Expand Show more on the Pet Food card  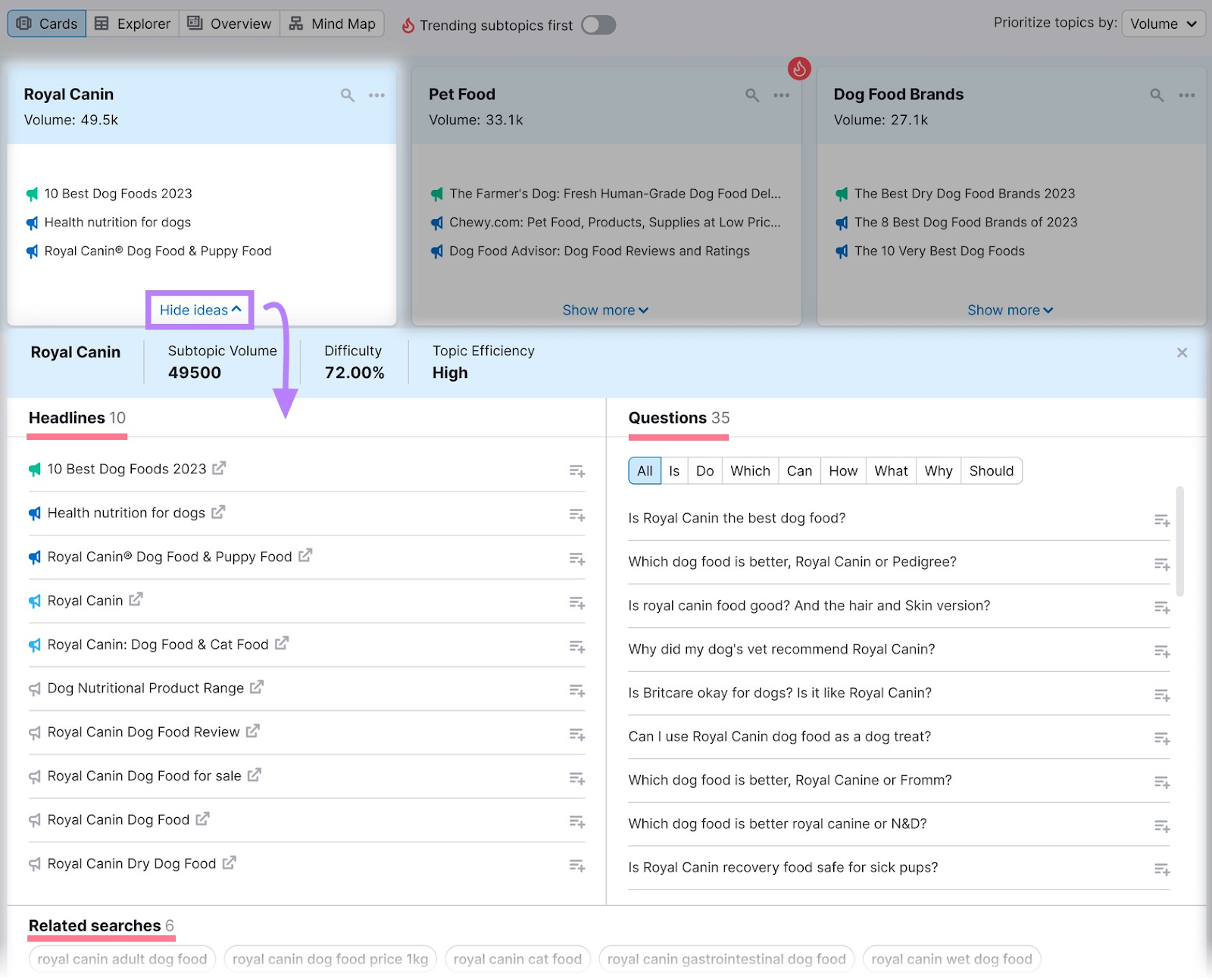click(x=605, y=310)
